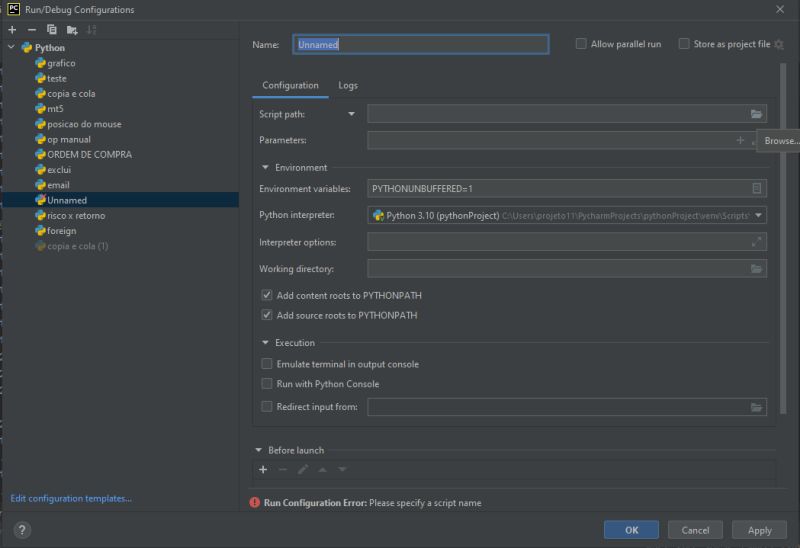Viewport: 800px width, 548px height.
Task: Uncheck Add content roots to PYTHONPATH
Action: 266,295
